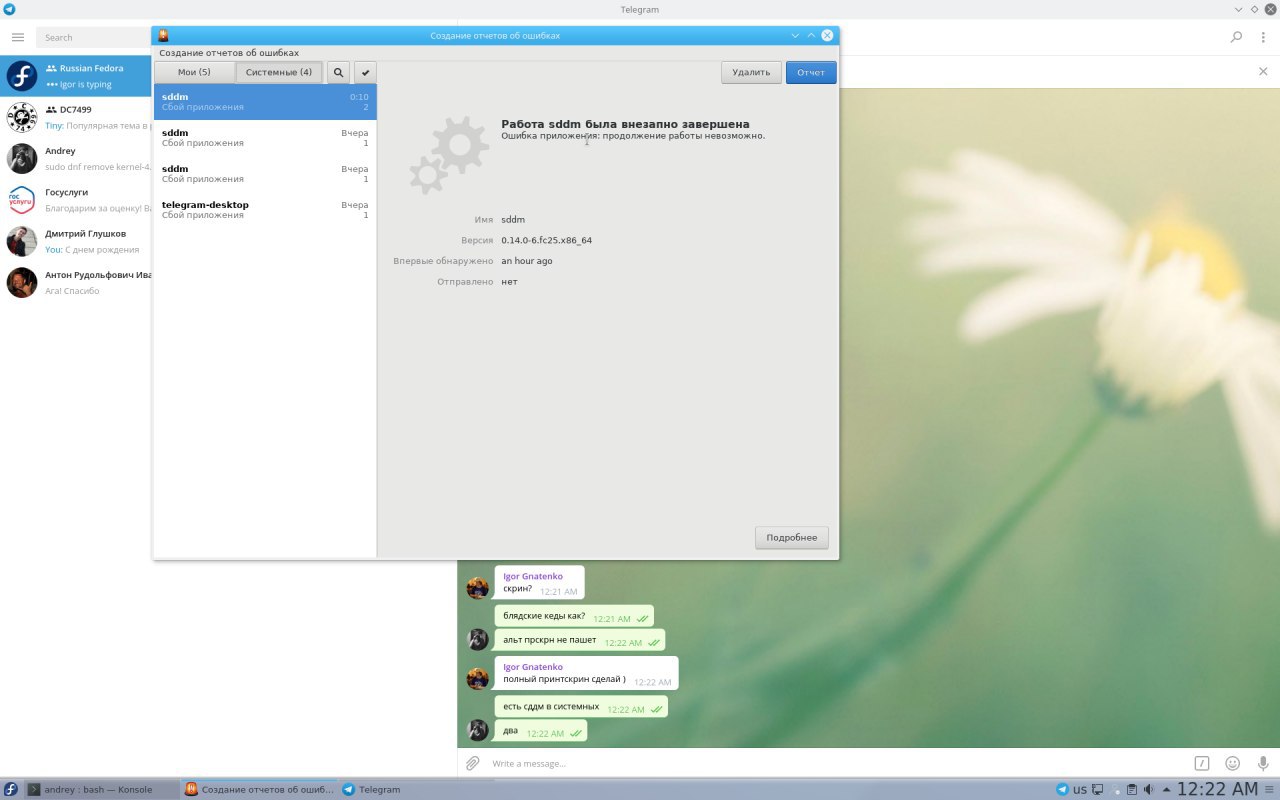This screenshot has width=1280, height=800.
Task: Click Igor Gnatenko's avatar beside "скрин?"
Action: (x=478, y=587)
